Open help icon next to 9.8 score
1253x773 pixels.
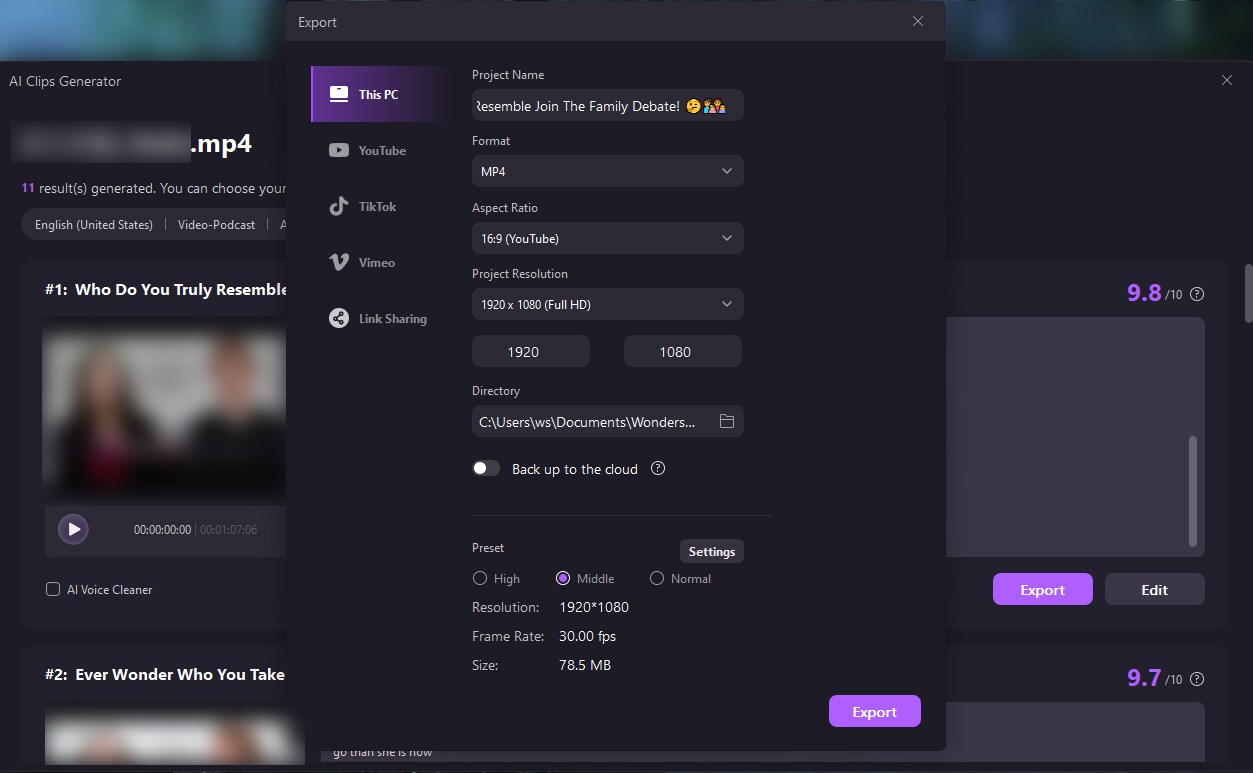point(1197,294)
